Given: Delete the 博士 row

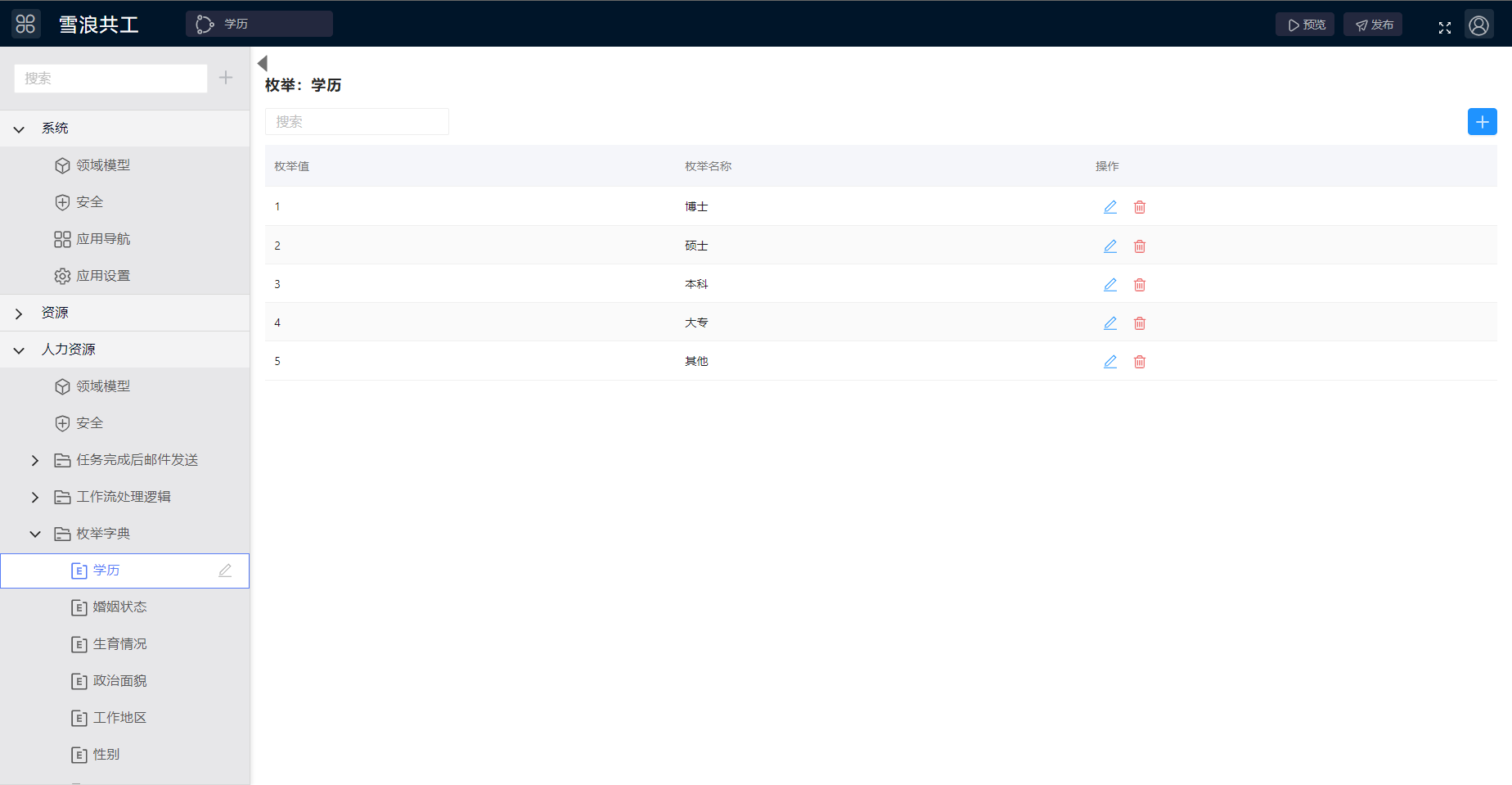Looking at the screenshot, I should [1140, 207].
